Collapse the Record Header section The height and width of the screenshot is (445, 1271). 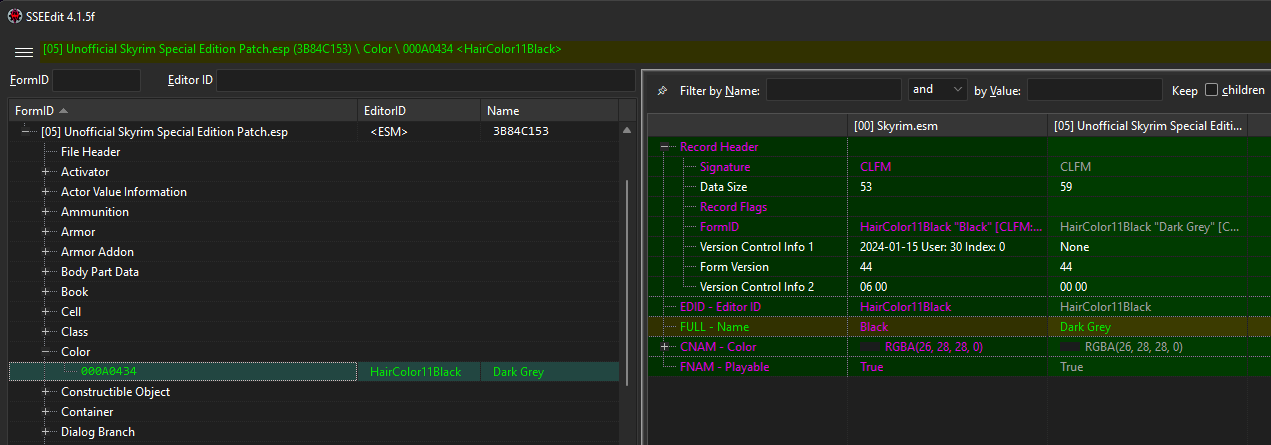(x=666, y=147)
